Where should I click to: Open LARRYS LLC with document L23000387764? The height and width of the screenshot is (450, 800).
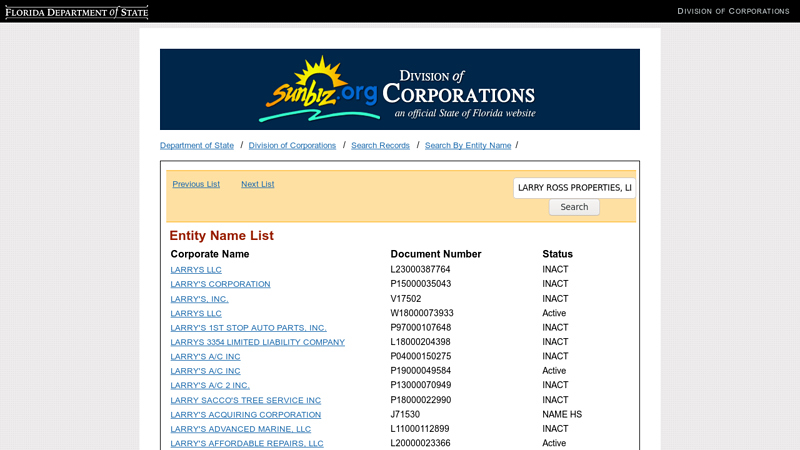pos(196,269)
